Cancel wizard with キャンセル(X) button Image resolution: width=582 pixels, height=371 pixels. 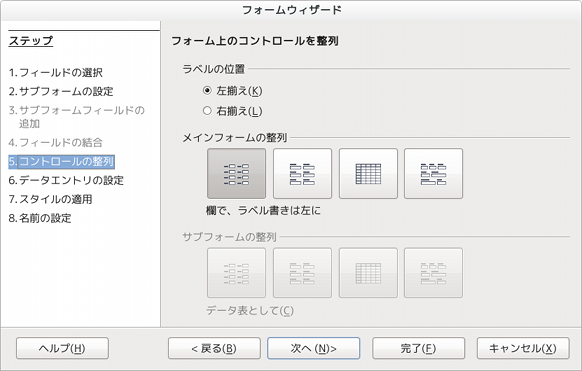pos(523,348)
